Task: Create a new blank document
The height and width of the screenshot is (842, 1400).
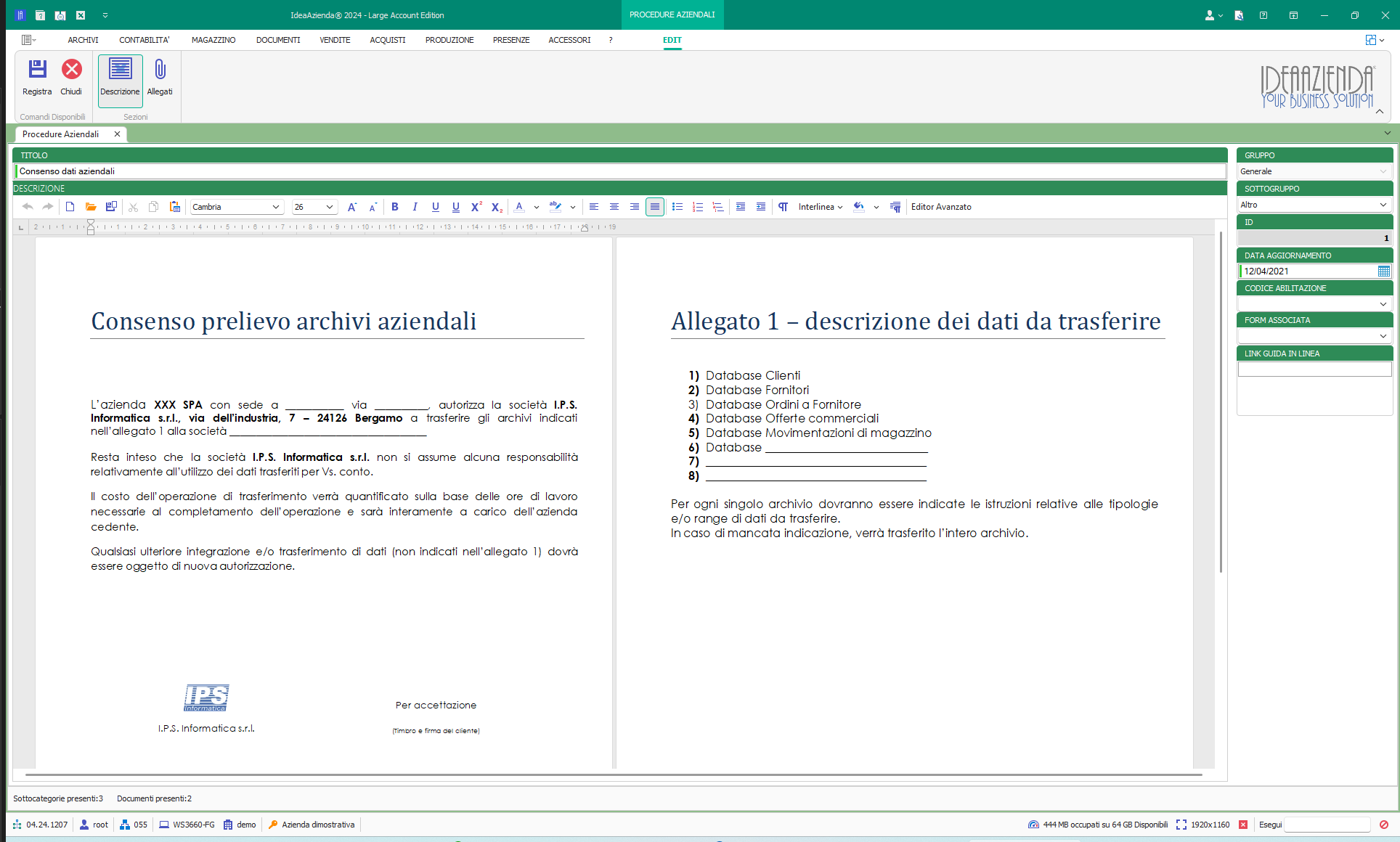Action: (x=70, y=207)
